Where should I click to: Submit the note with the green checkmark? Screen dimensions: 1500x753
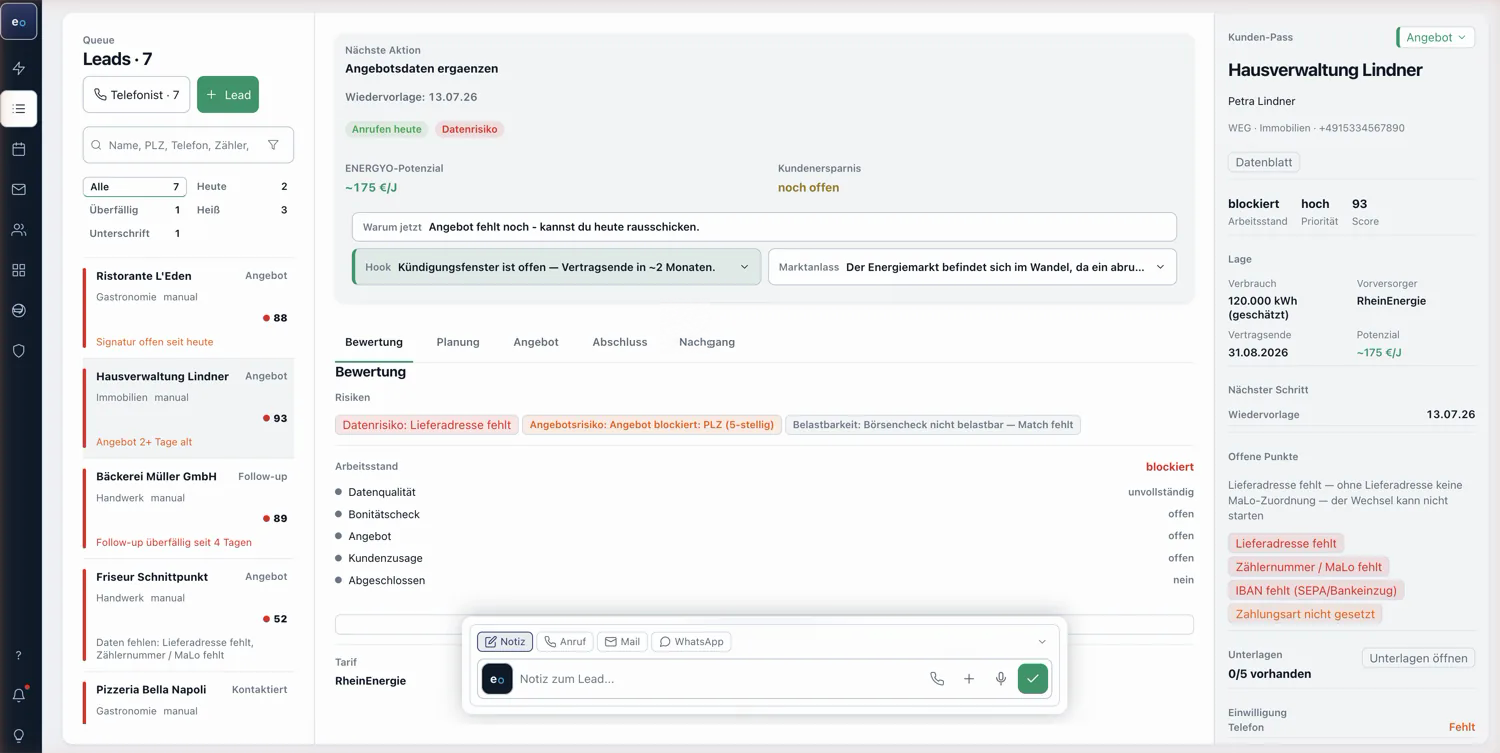[1033, 679]
